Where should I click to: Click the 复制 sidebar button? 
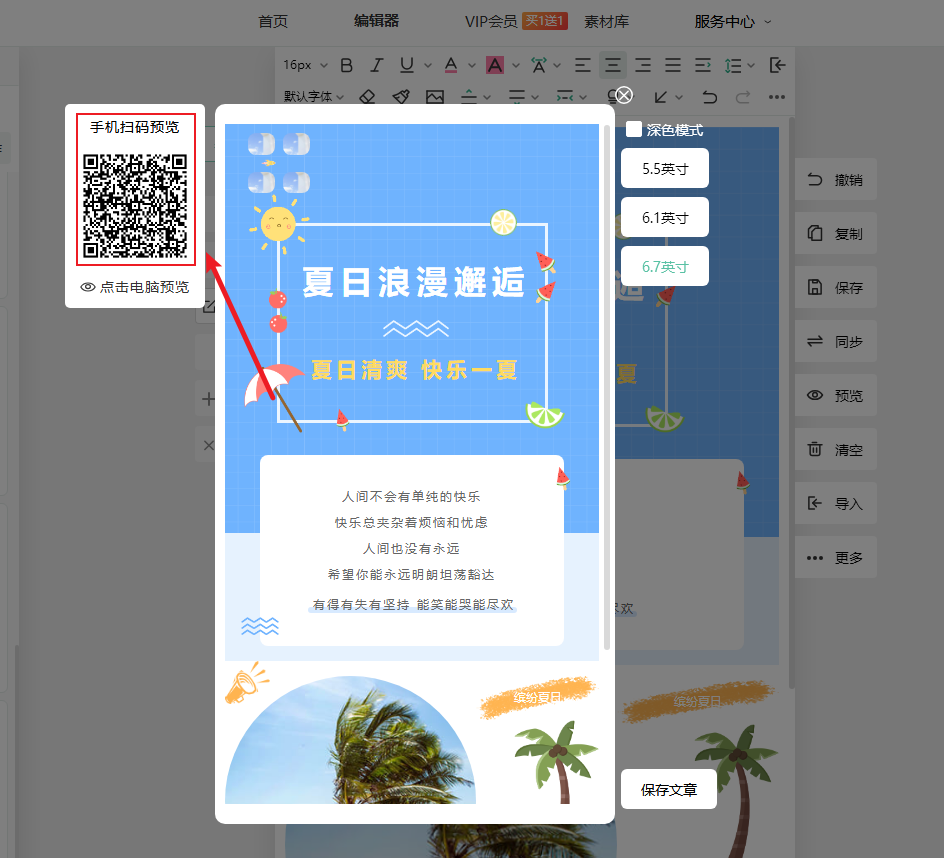click(x=836, y=234)
